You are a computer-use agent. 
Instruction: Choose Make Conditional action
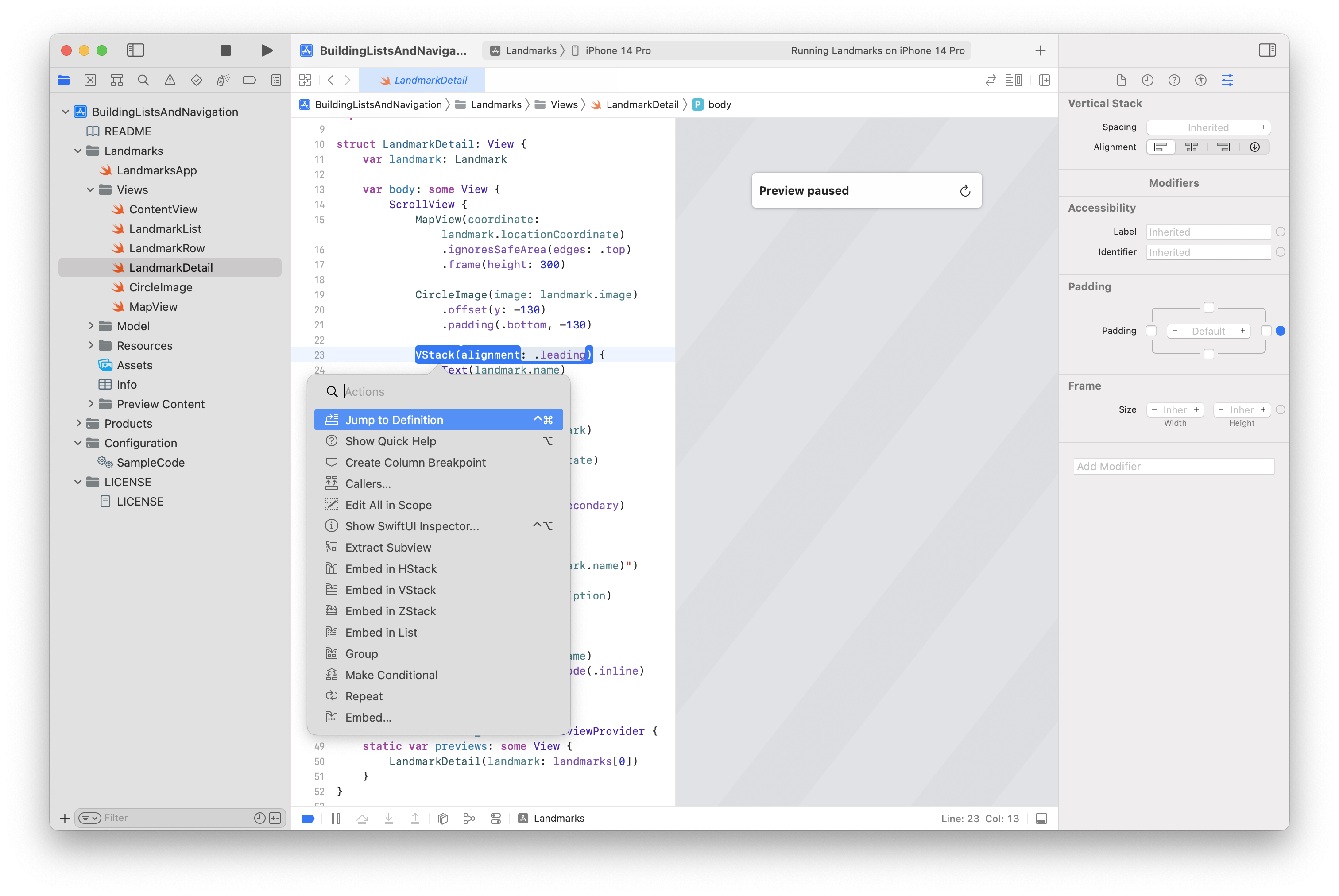(438, 675)
